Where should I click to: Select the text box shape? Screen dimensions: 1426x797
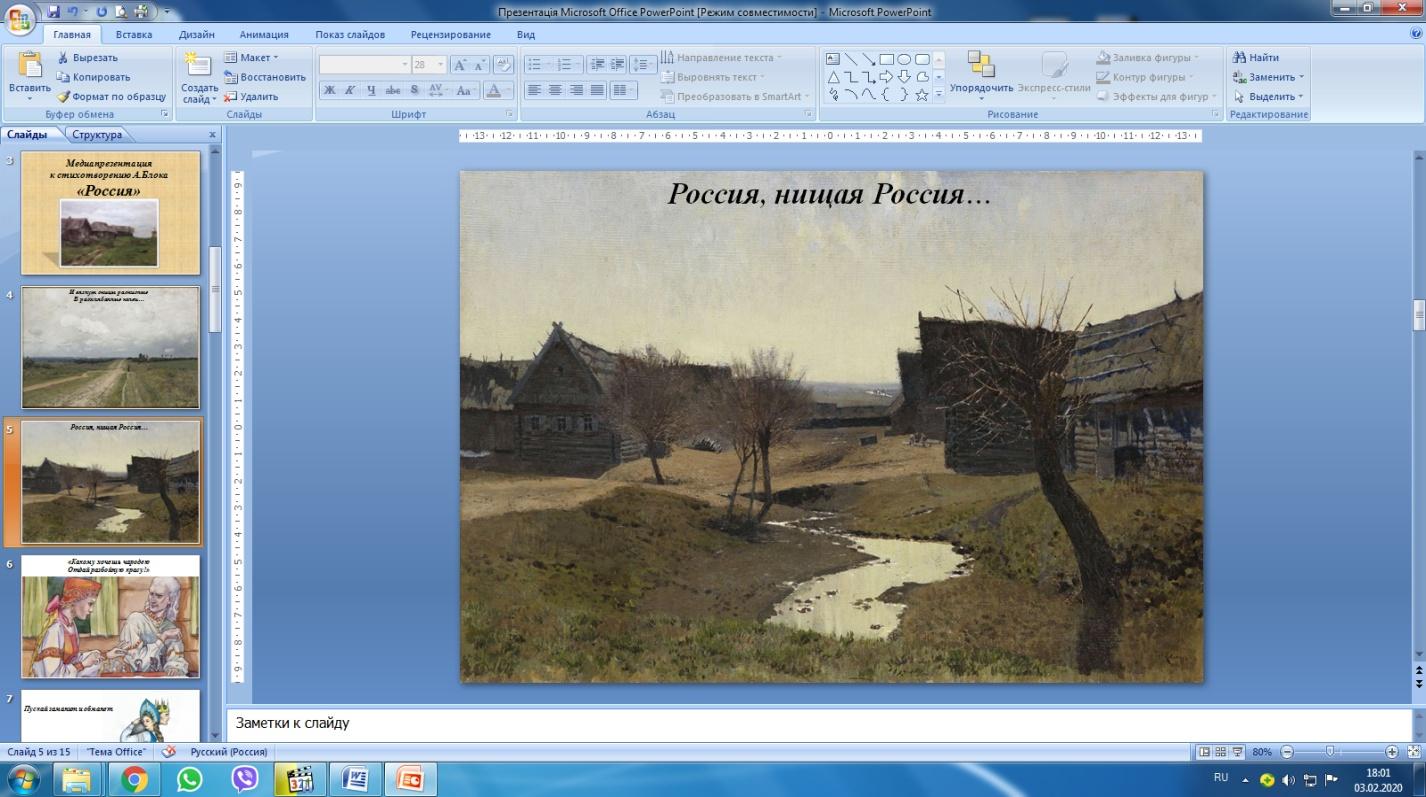pyautogui.click(x=832, y=59)
